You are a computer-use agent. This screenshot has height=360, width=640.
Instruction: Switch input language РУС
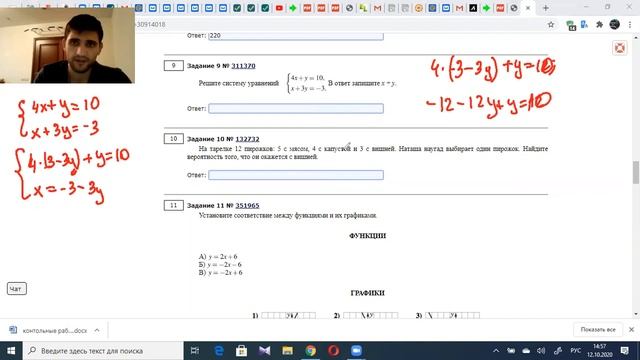576,351
